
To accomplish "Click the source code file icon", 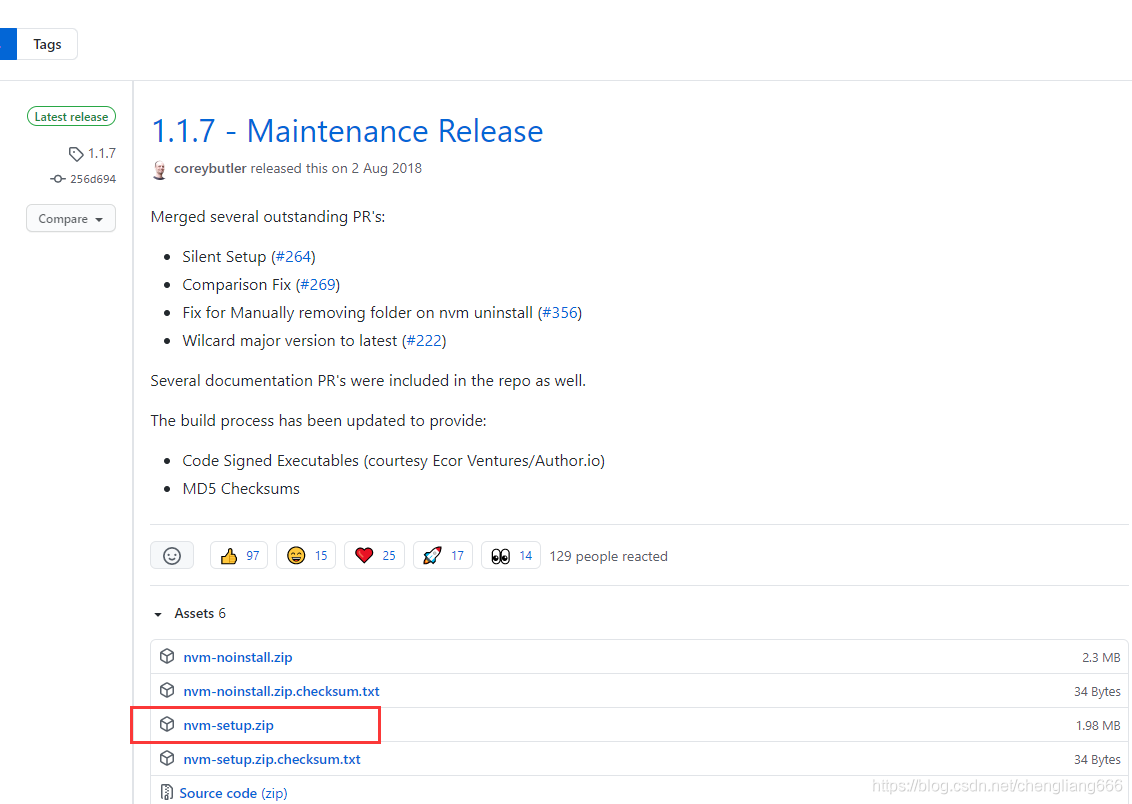I will pos(167,791).
